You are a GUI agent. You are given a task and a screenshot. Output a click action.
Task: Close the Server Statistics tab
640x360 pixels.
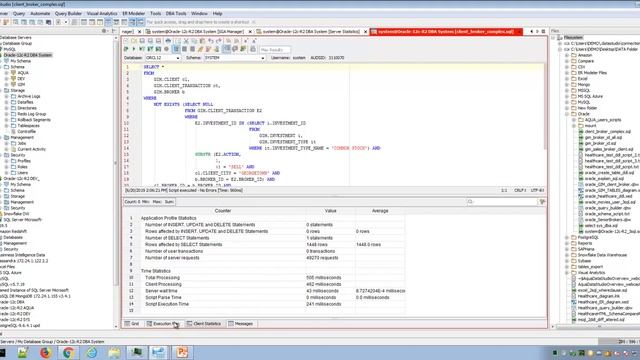pos(365,31)
